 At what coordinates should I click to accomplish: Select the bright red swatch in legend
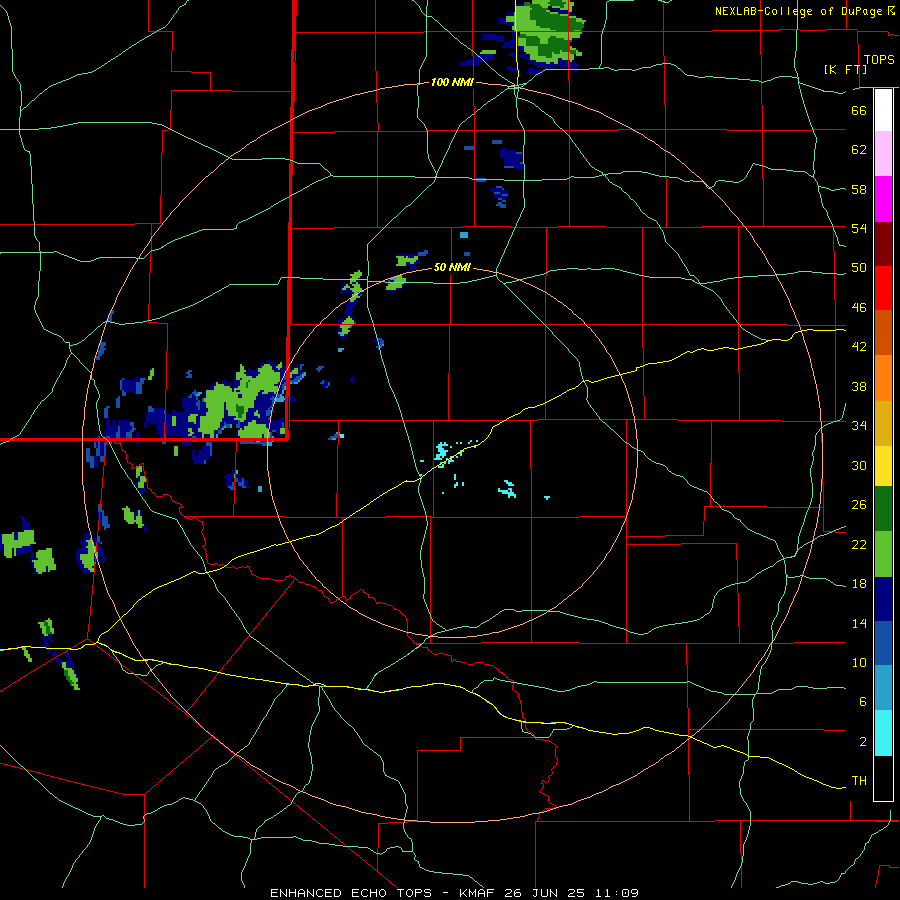[x=883, y=288]
